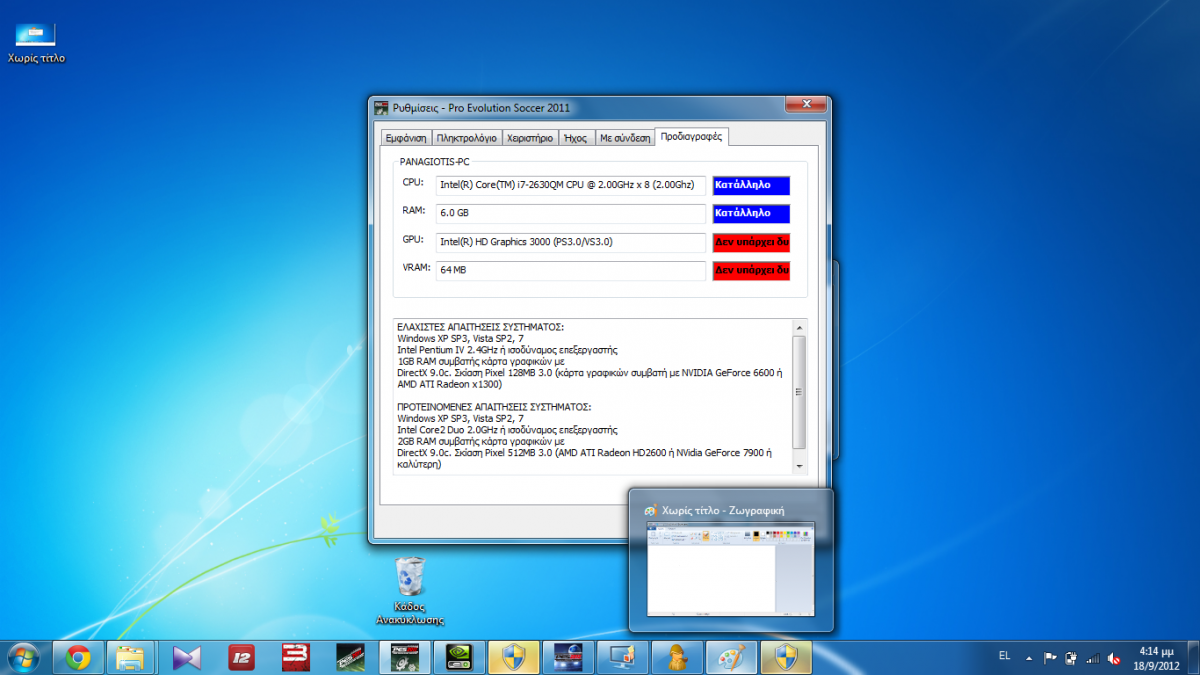1200x675 pixels.
Task: Click the Paint 'Χωρίς τίτλο - Ζωγραφική' preview thumbnail
Action: tap(730, 568)
